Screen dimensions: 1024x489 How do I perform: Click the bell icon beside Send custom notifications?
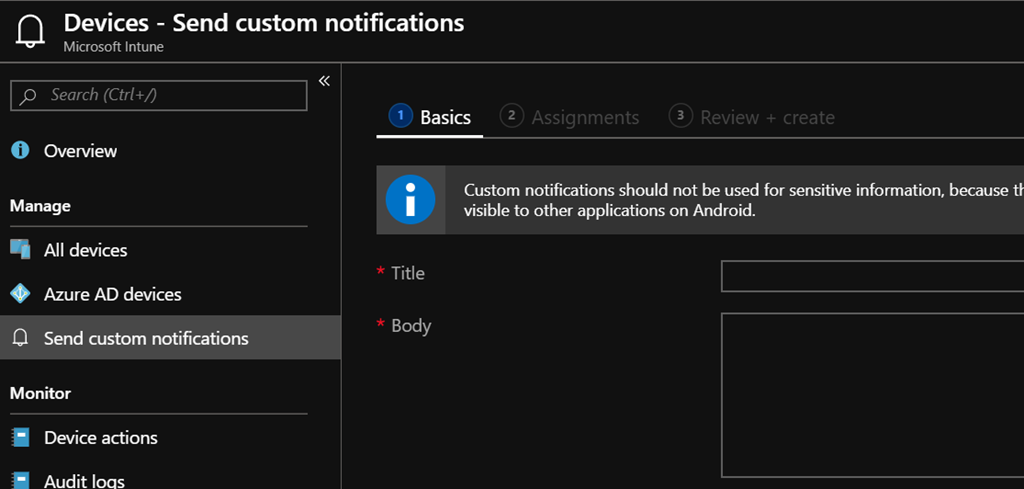point(20,338)
